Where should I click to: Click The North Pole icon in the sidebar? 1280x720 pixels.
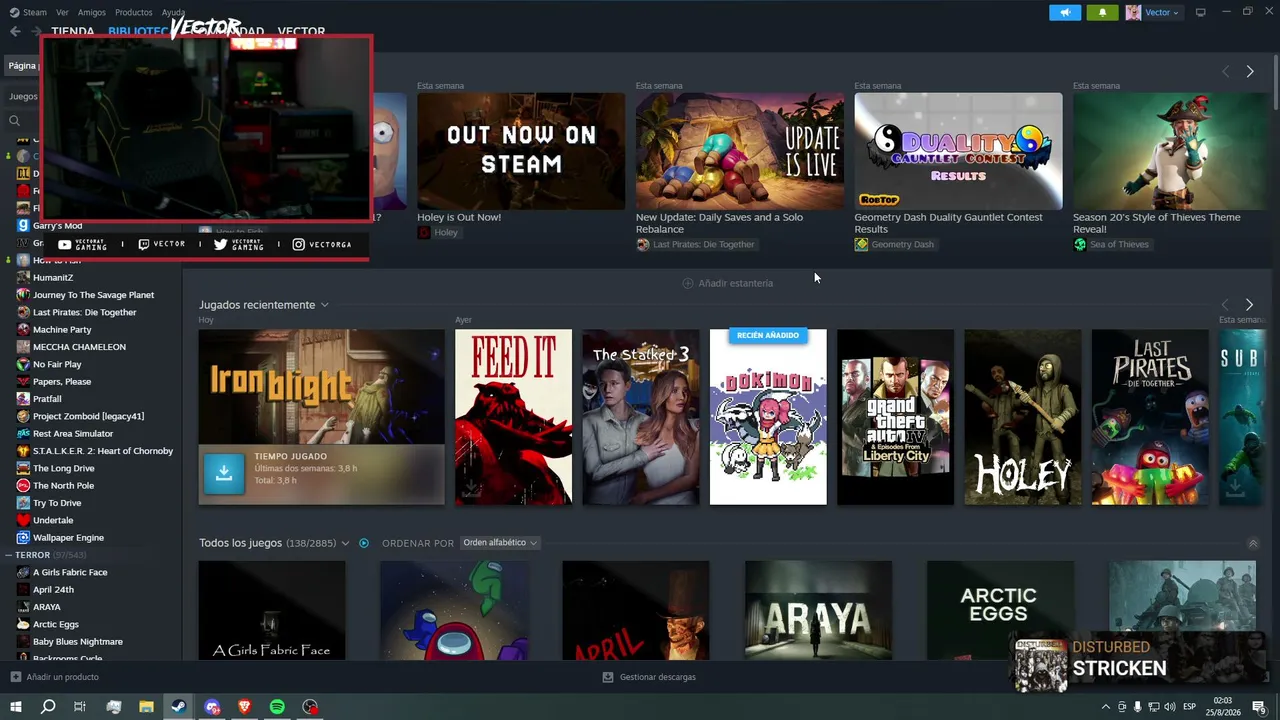23,486
